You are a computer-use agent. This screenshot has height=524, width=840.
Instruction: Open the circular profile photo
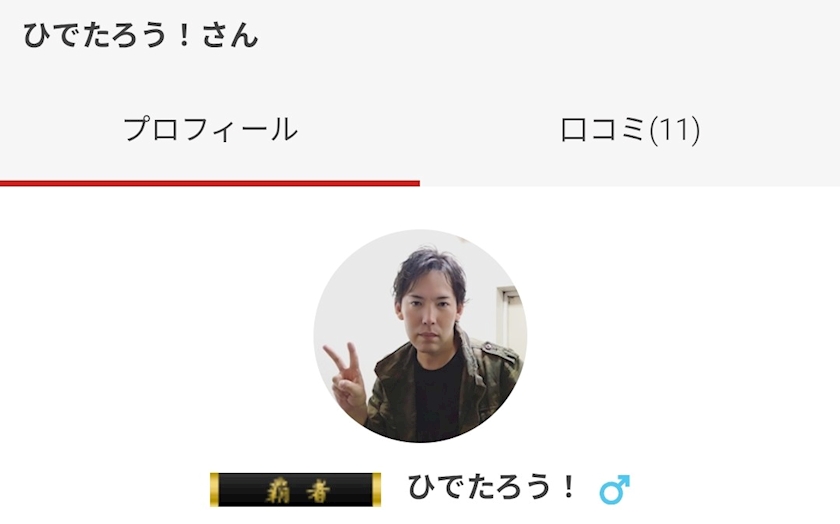point(420,336)
